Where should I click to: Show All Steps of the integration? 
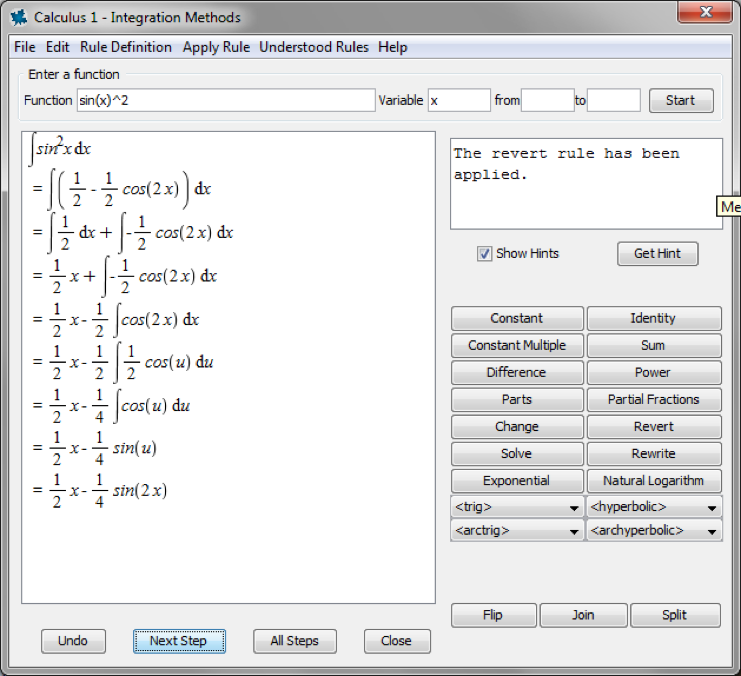point(295,641)
